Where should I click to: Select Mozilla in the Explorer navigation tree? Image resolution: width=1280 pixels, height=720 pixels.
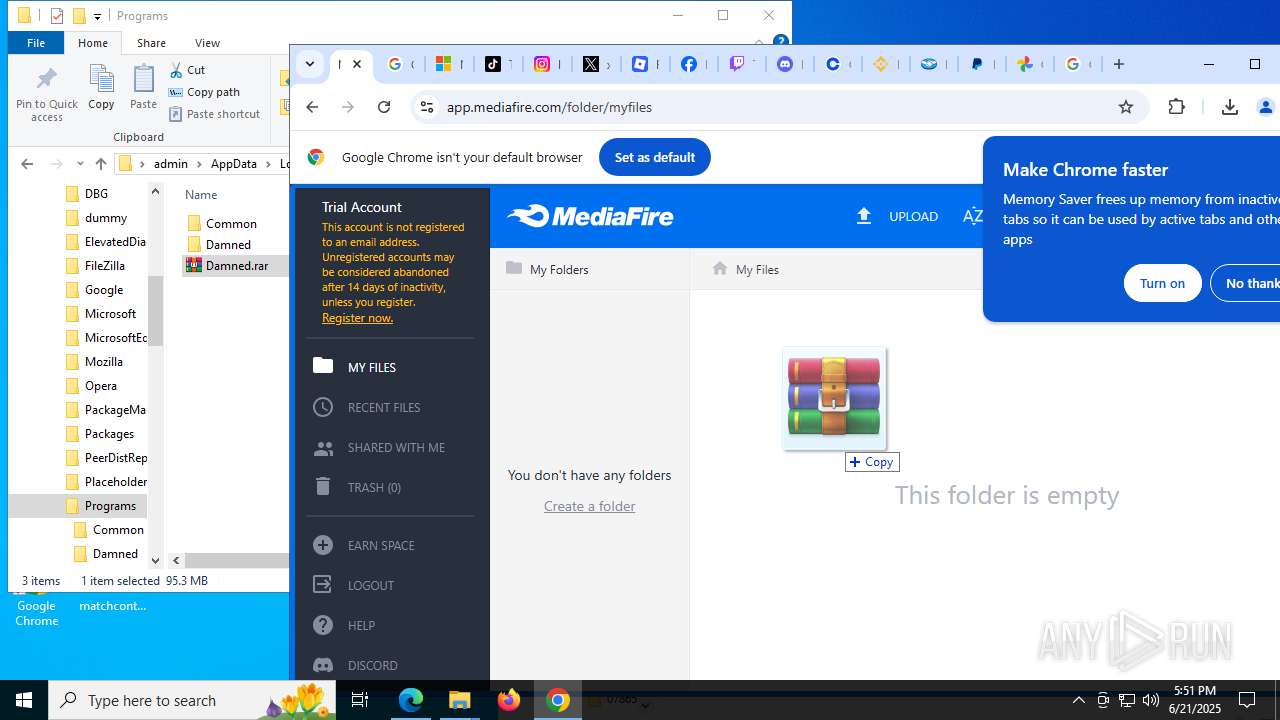104,362
